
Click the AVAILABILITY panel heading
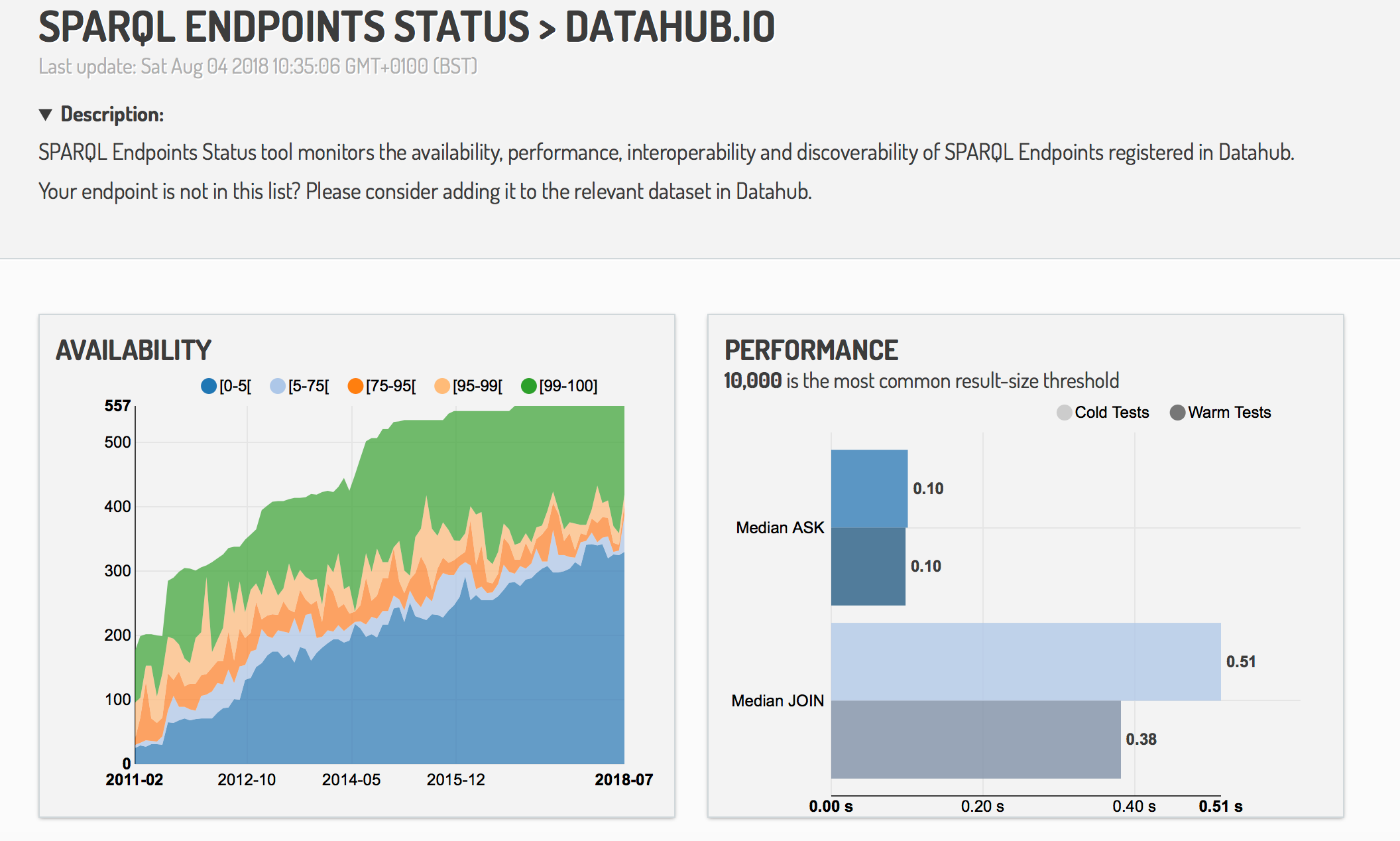point(133,350)
